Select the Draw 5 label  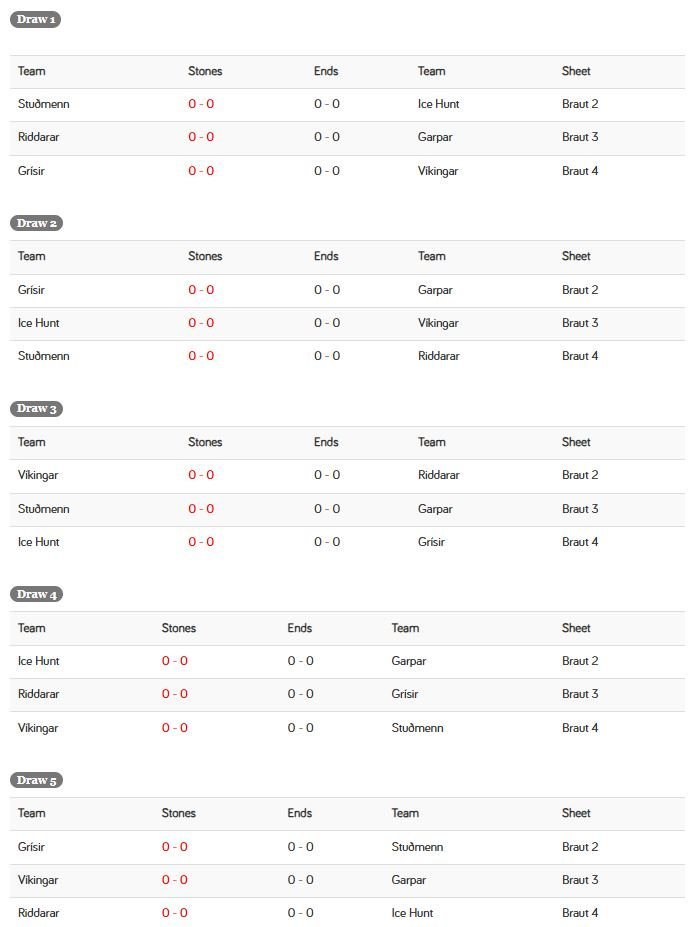36,780
